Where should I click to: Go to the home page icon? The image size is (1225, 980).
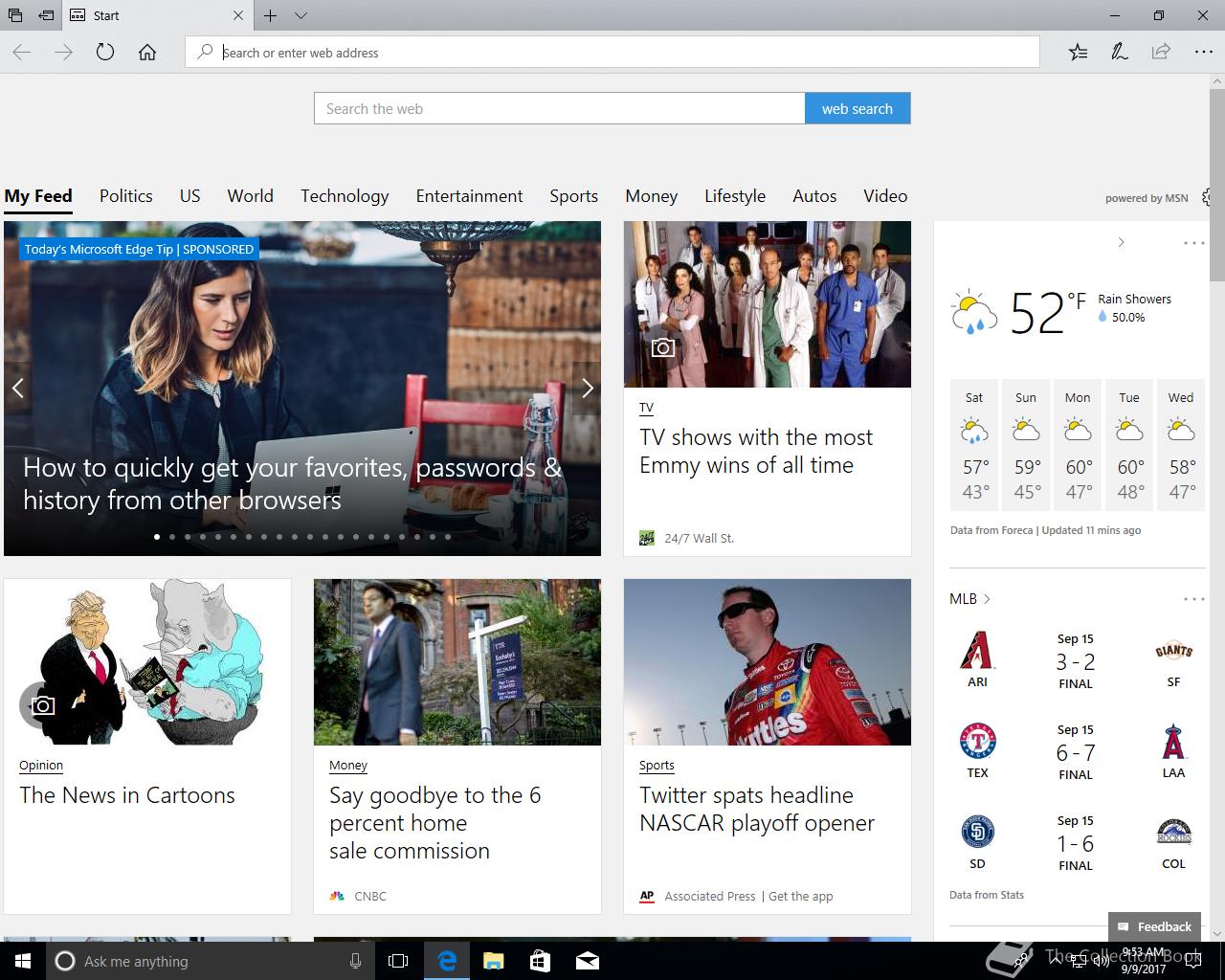pos(147,53)
